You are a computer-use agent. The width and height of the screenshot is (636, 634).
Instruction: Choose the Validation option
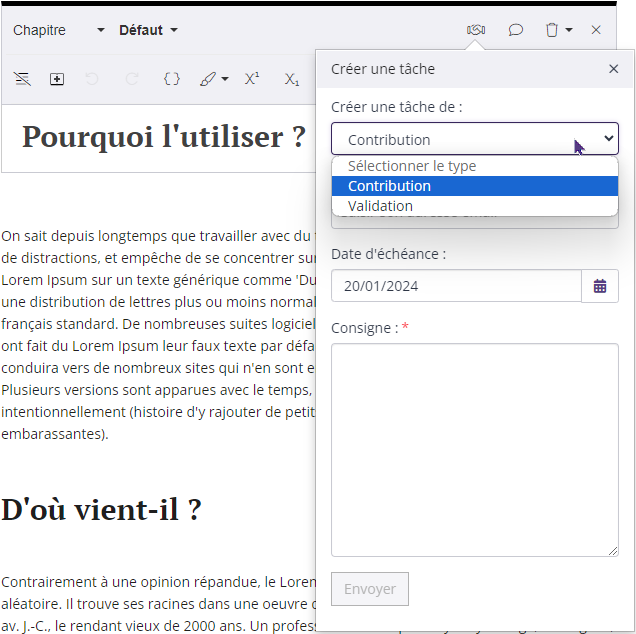pyautogui.click(x=475, y=206)
